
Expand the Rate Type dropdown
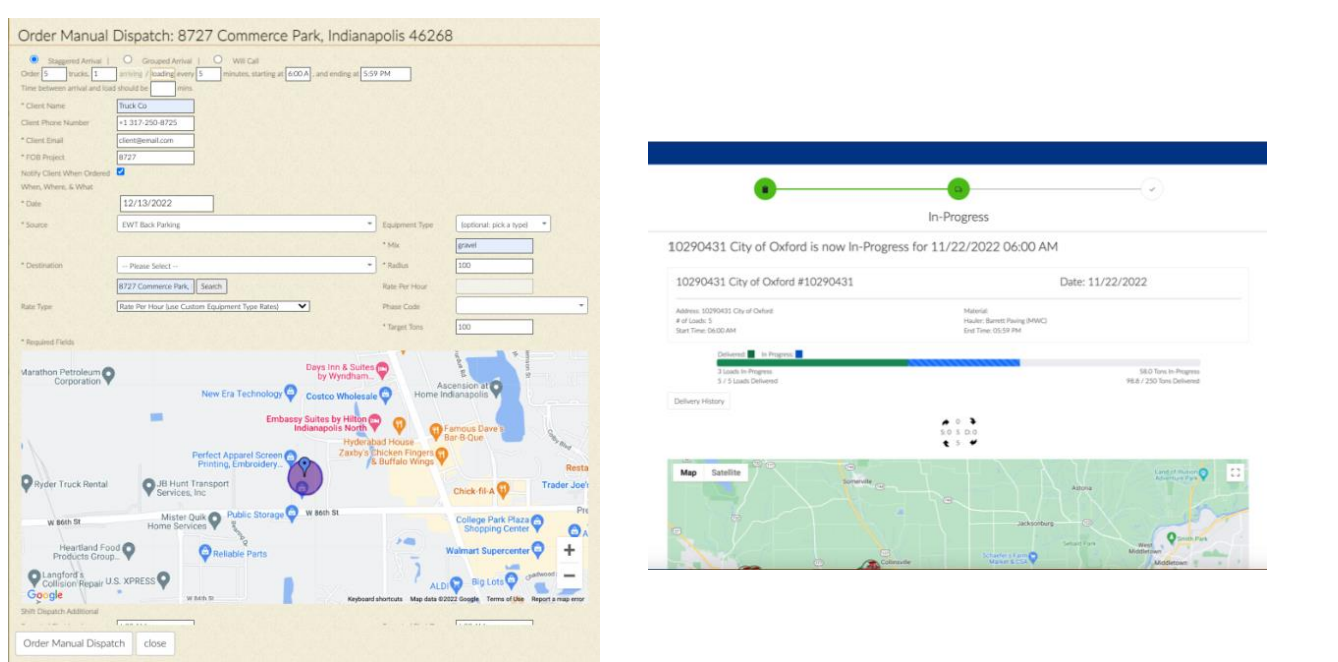tap(213, 306)
